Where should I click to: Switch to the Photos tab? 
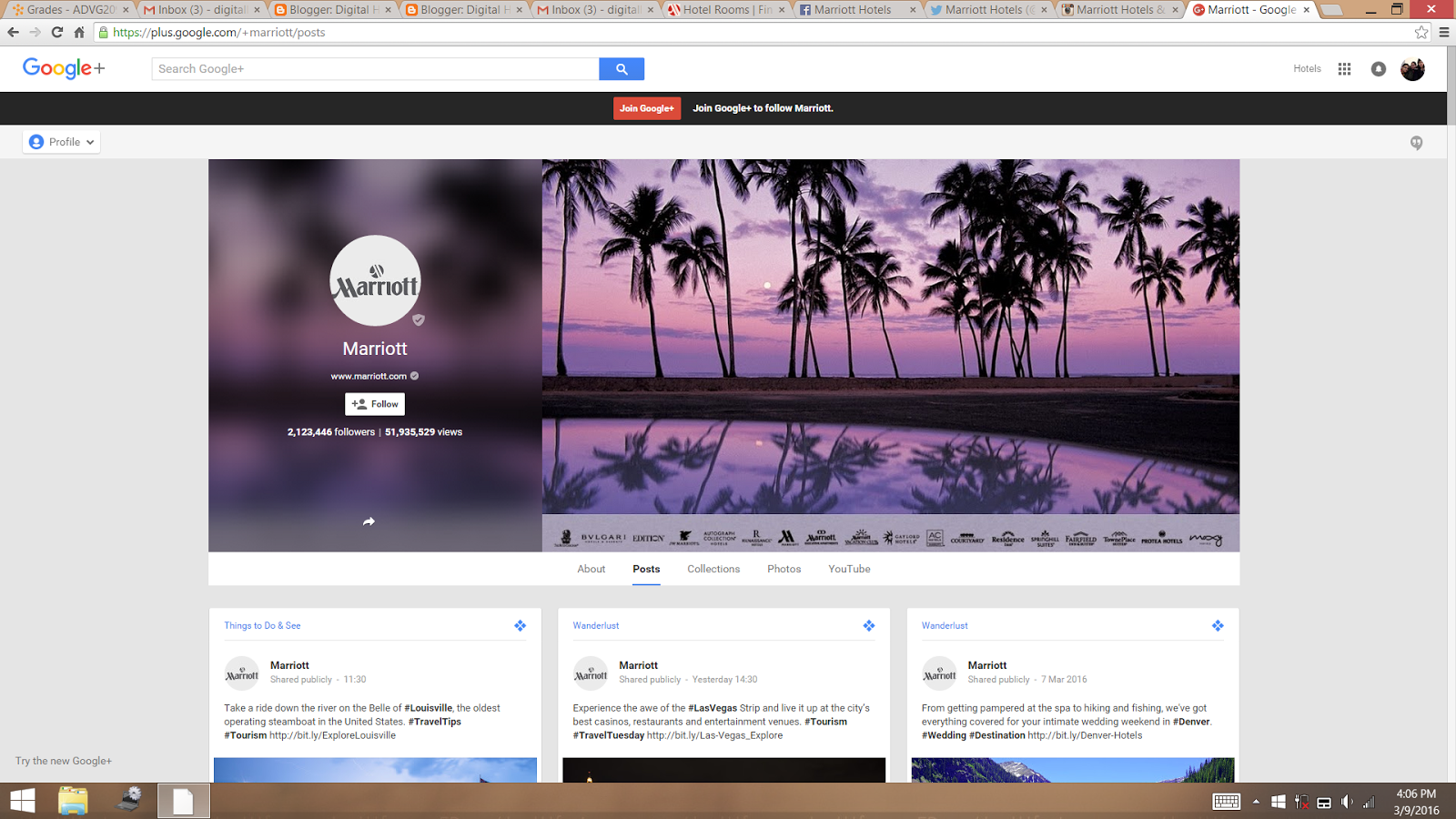[x=784, y=569]
